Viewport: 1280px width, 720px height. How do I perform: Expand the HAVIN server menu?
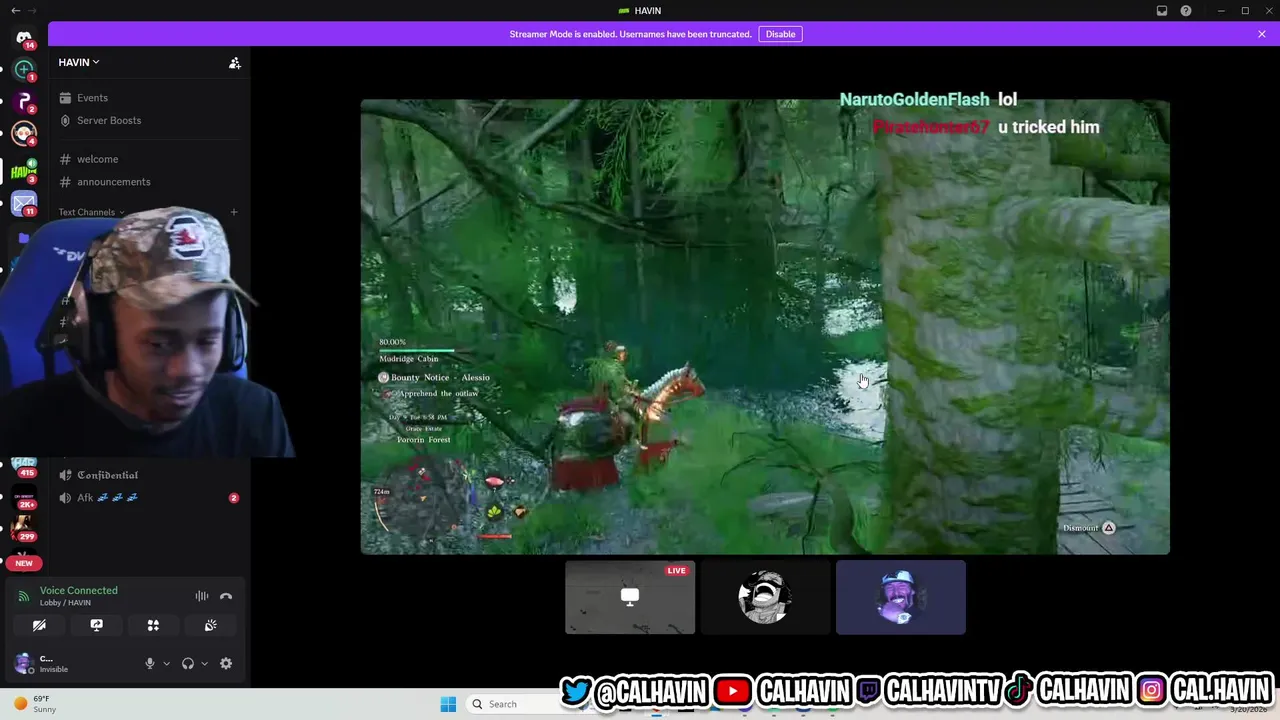pos(79,62)
